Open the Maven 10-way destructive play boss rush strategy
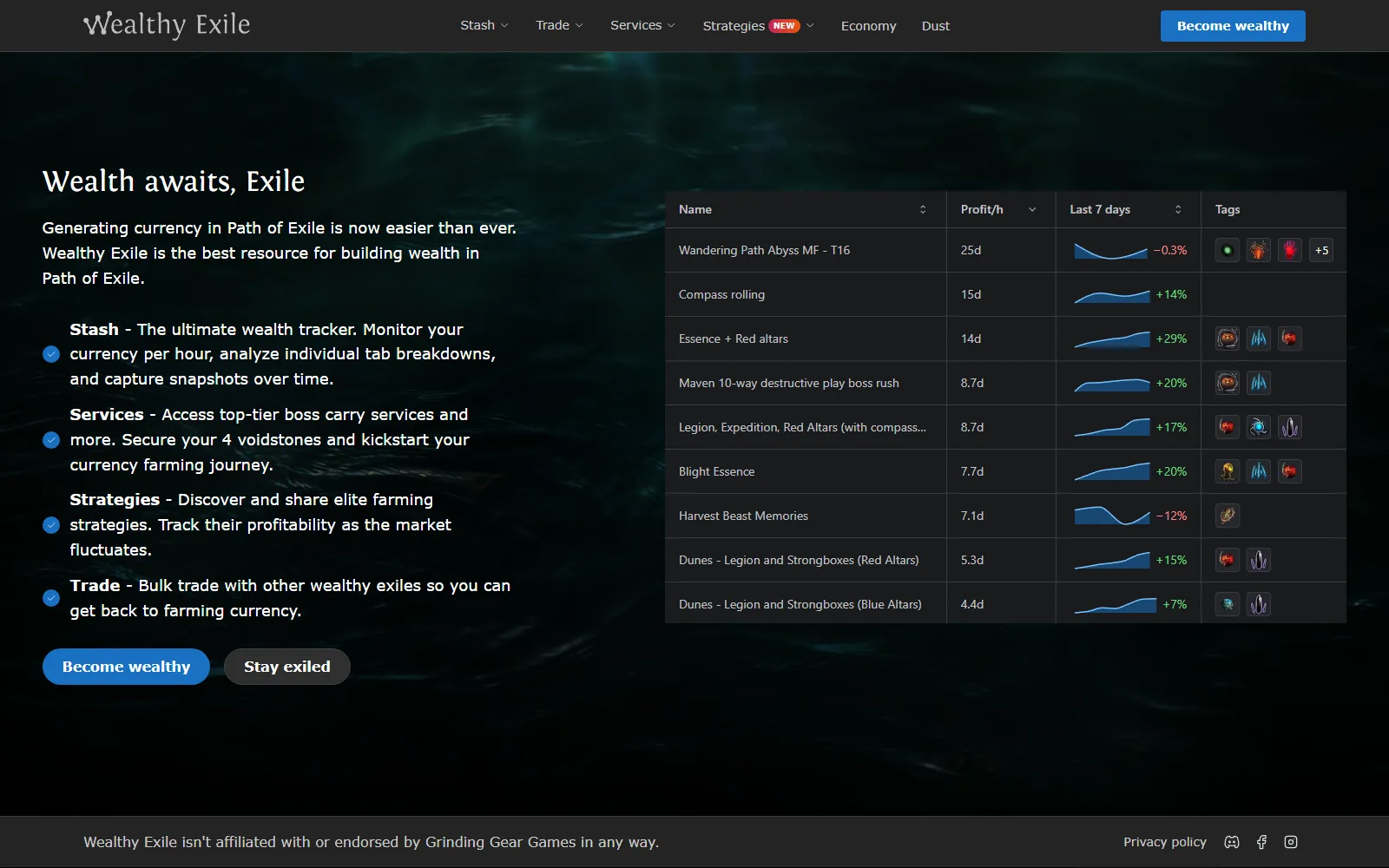This screenshot has width=1389, height=868. 789,383
